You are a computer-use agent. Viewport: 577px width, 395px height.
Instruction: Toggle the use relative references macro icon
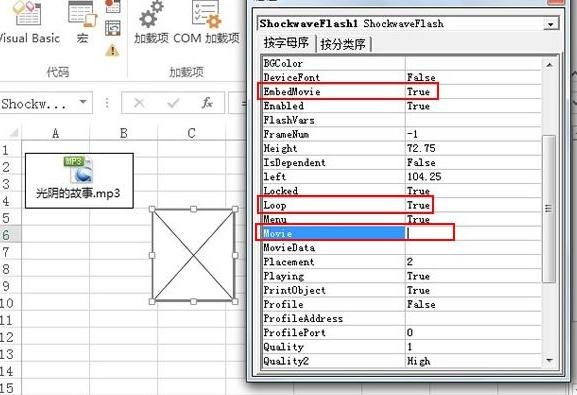click(113, 28)
